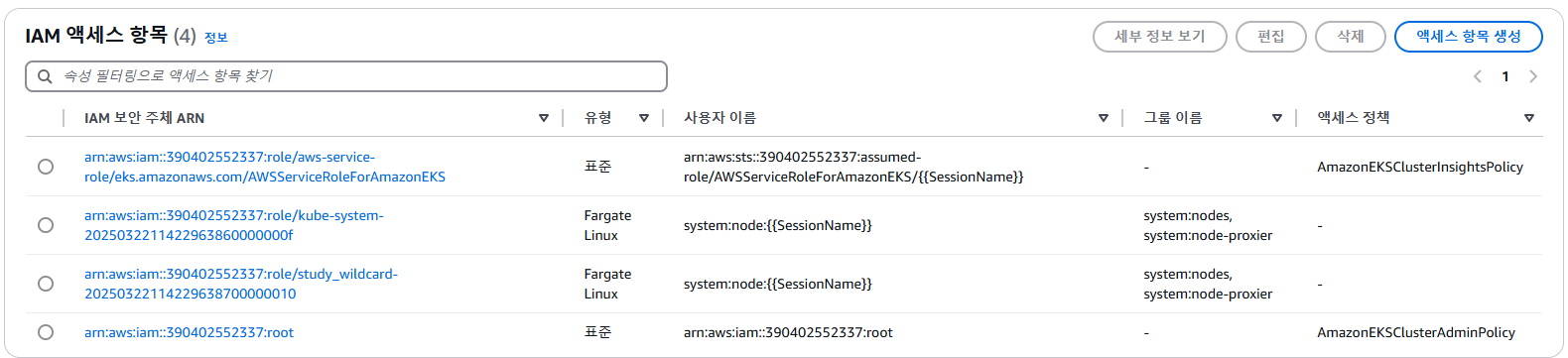Click the 유형 column header

coord(597,118)
